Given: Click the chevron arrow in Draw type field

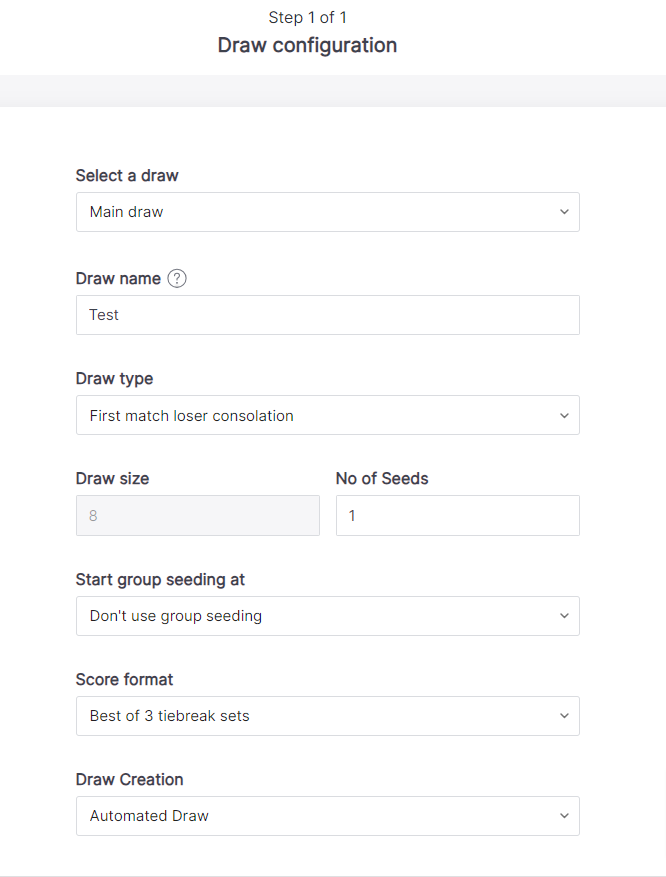Looking at the screenshot, I should (x=564, y=416).
